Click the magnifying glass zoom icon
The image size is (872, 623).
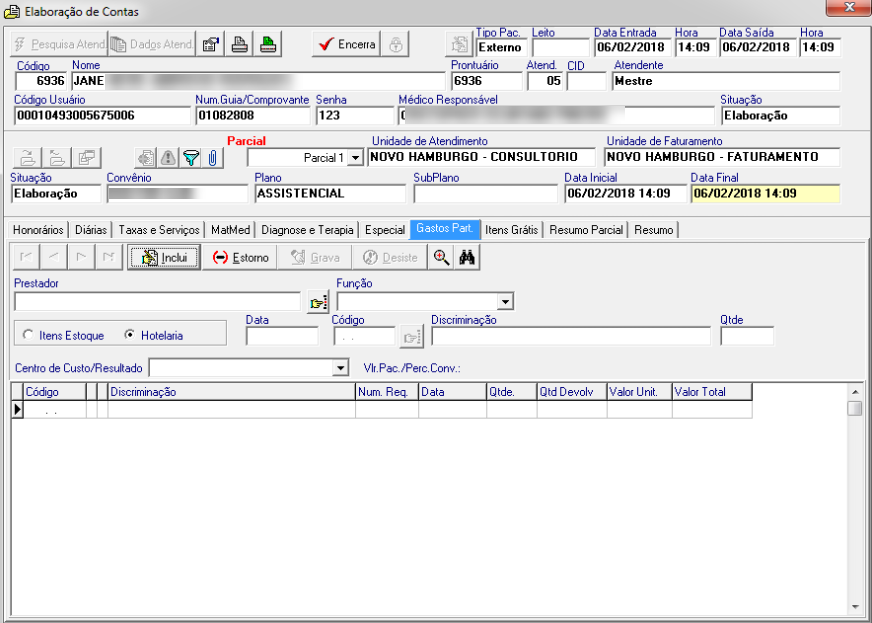pyautogui.click(x=442, y=257)
